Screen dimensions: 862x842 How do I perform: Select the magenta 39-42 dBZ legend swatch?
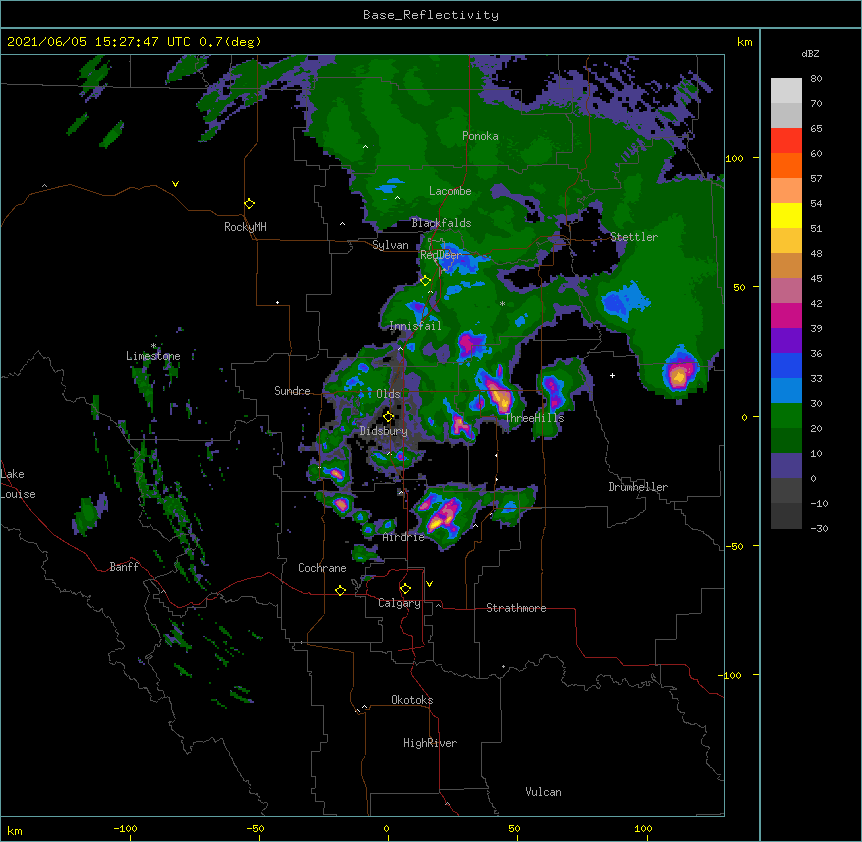(786, 315)
